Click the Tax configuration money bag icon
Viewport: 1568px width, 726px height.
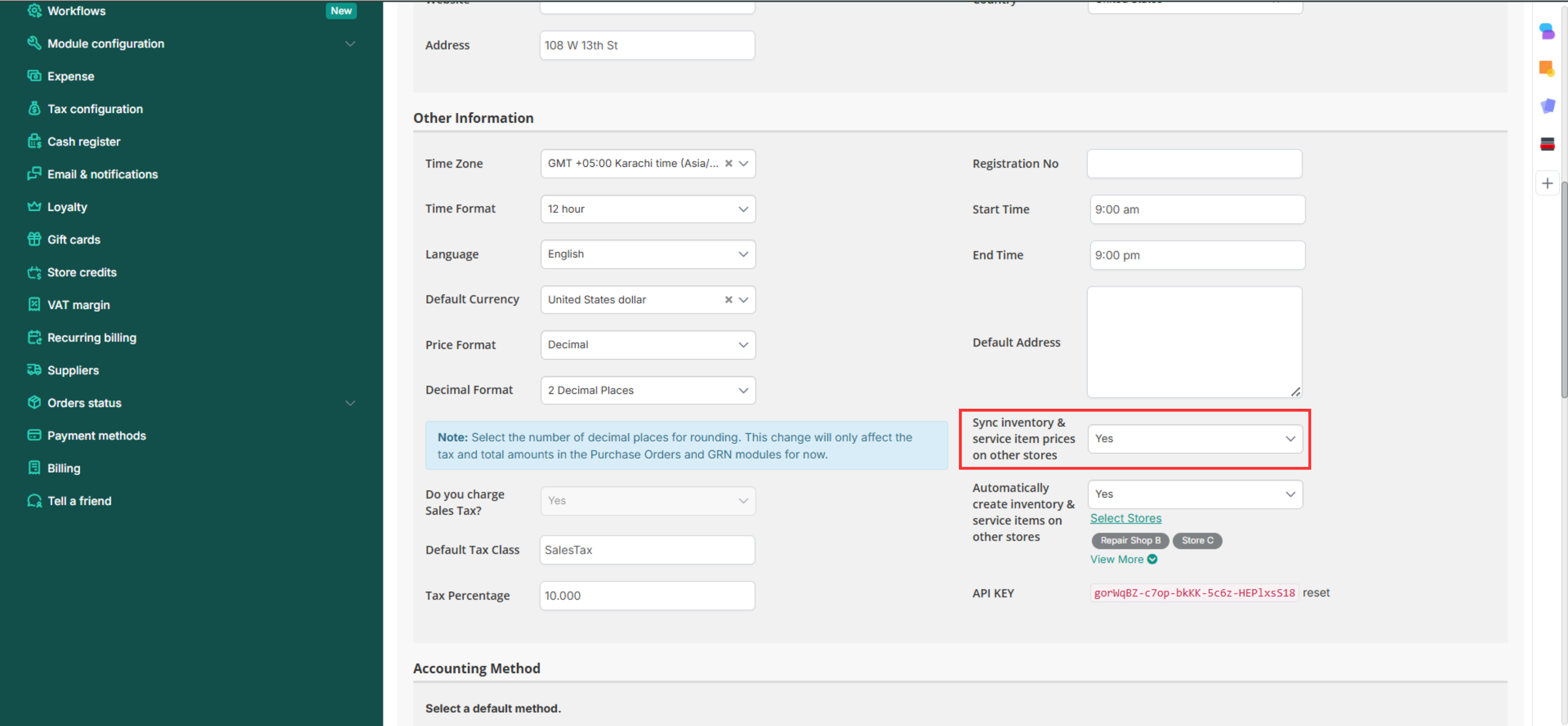tap(34, 108)
